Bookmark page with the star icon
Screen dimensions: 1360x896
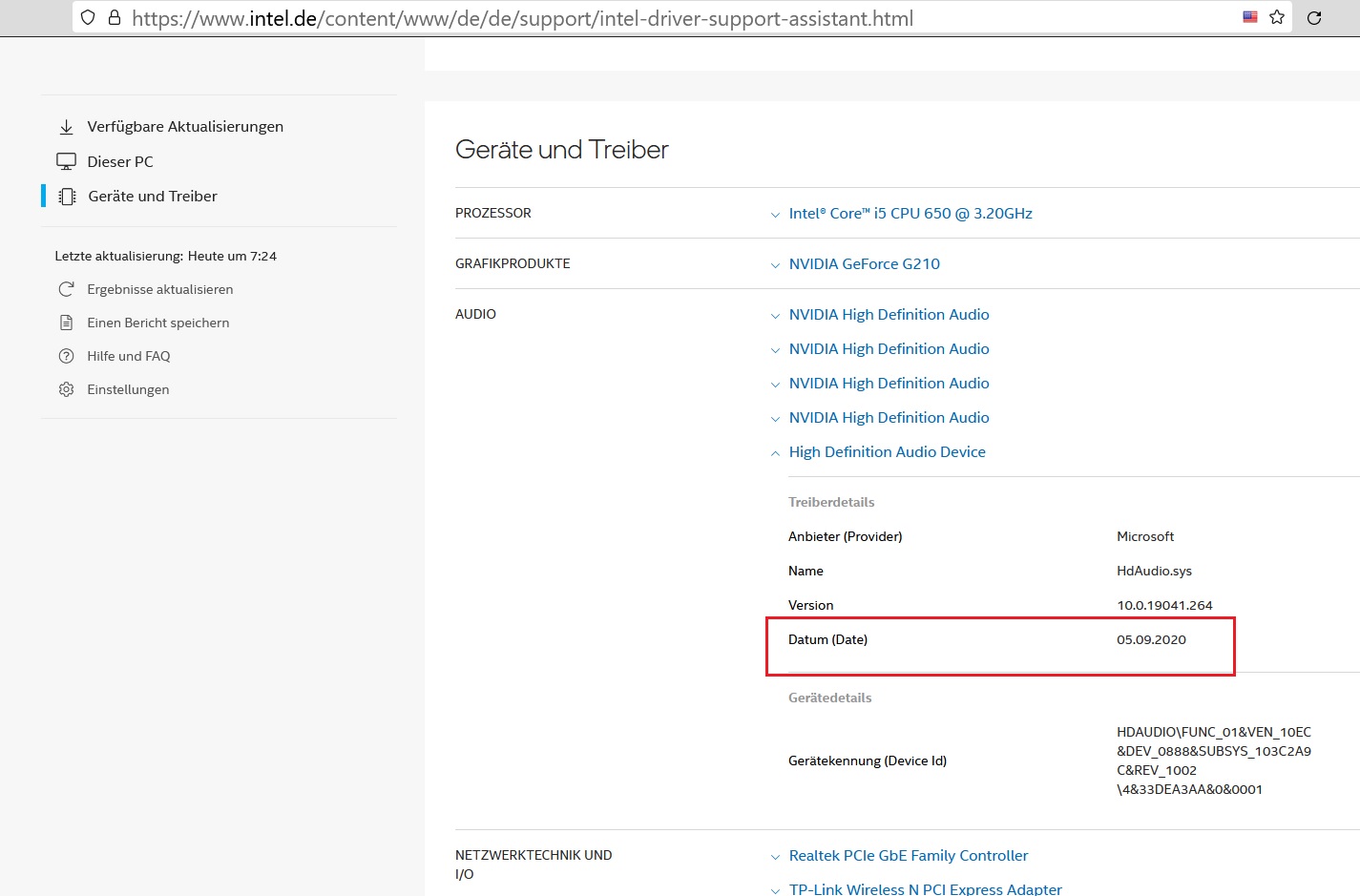1277,17
